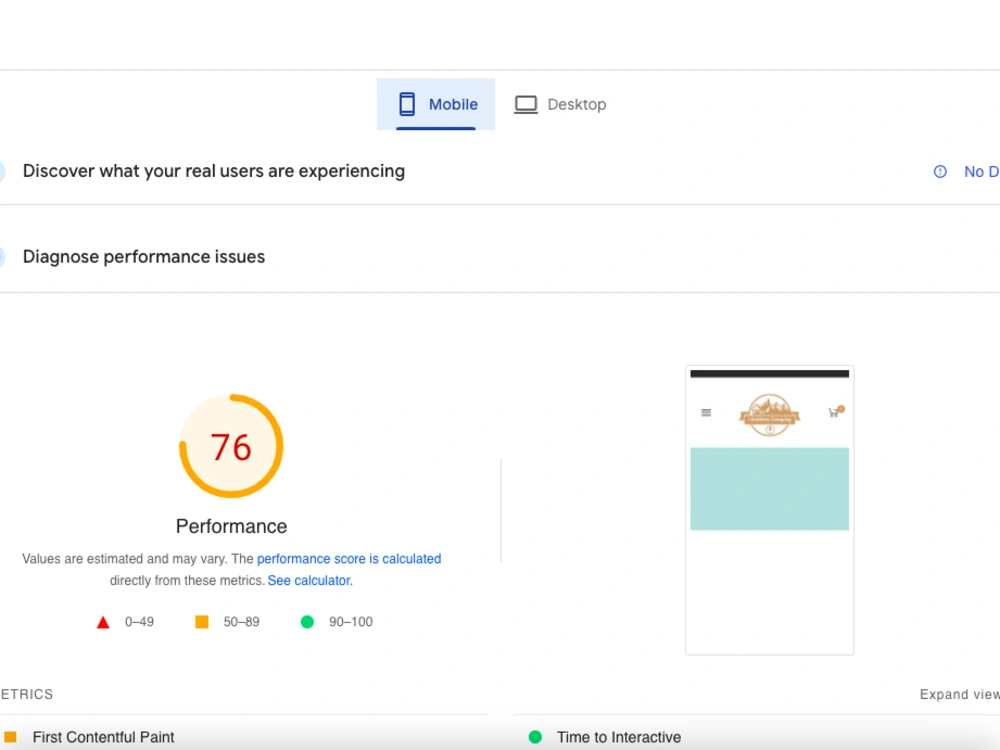This screenshot has width=1000, height=750.
Task: Click the hamburger menu icon in the preview
Action: click(706, 413)
